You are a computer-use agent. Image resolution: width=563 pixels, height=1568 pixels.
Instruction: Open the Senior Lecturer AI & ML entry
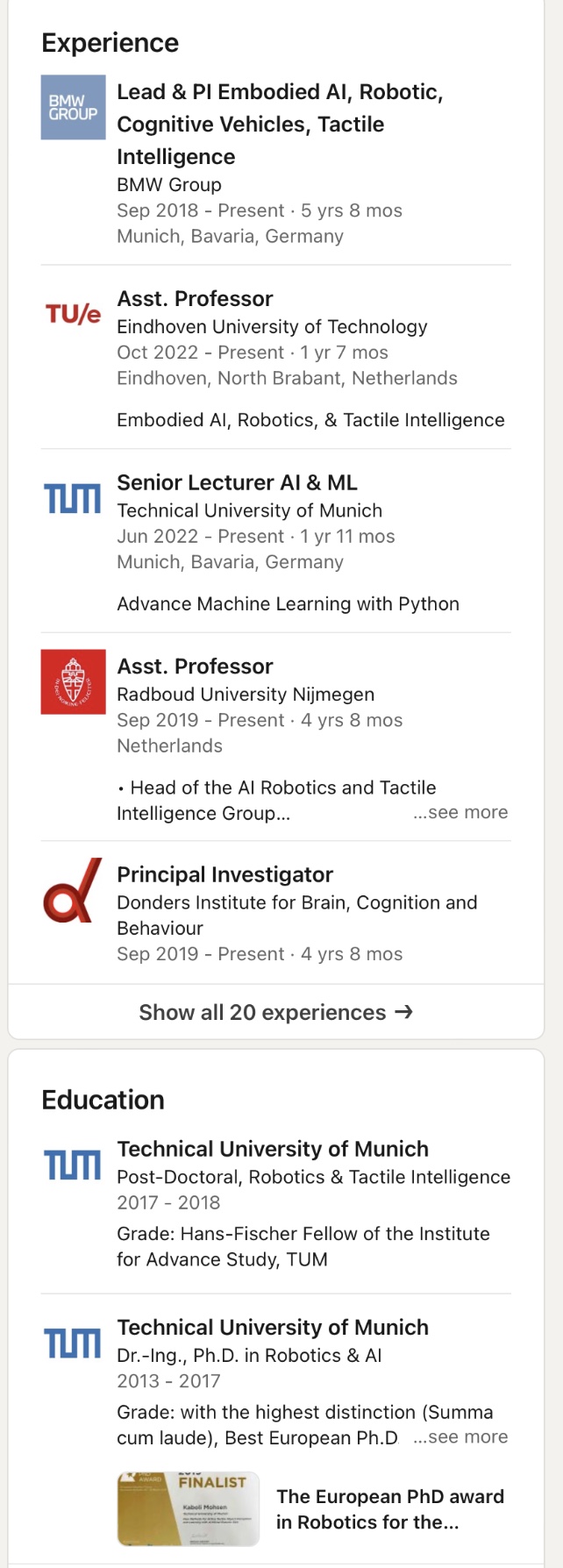pyautogui.click(x=237, y=482)
